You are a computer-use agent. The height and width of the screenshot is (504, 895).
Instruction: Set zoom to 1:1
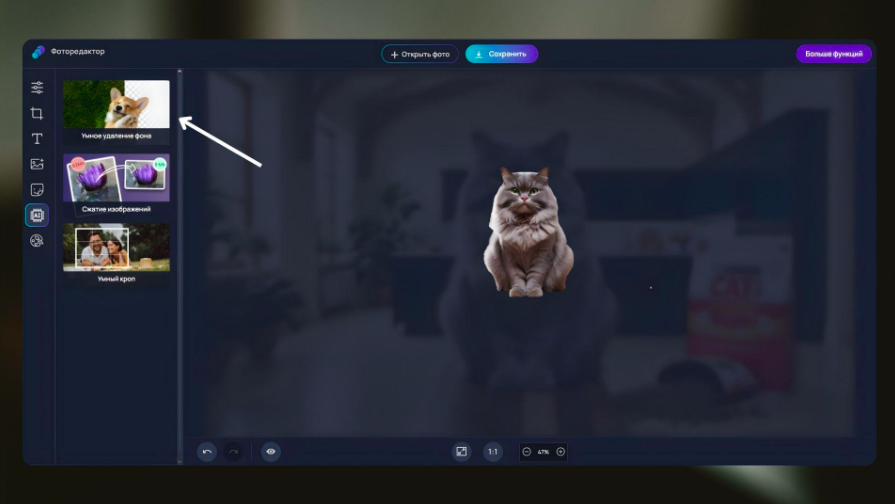coord(493,451)
